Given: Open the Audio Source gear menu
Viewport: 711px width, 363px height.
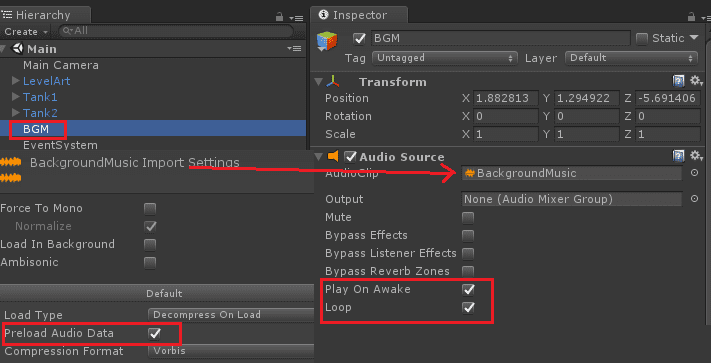Looking at the screenshot, I should [x=696, y=156].
